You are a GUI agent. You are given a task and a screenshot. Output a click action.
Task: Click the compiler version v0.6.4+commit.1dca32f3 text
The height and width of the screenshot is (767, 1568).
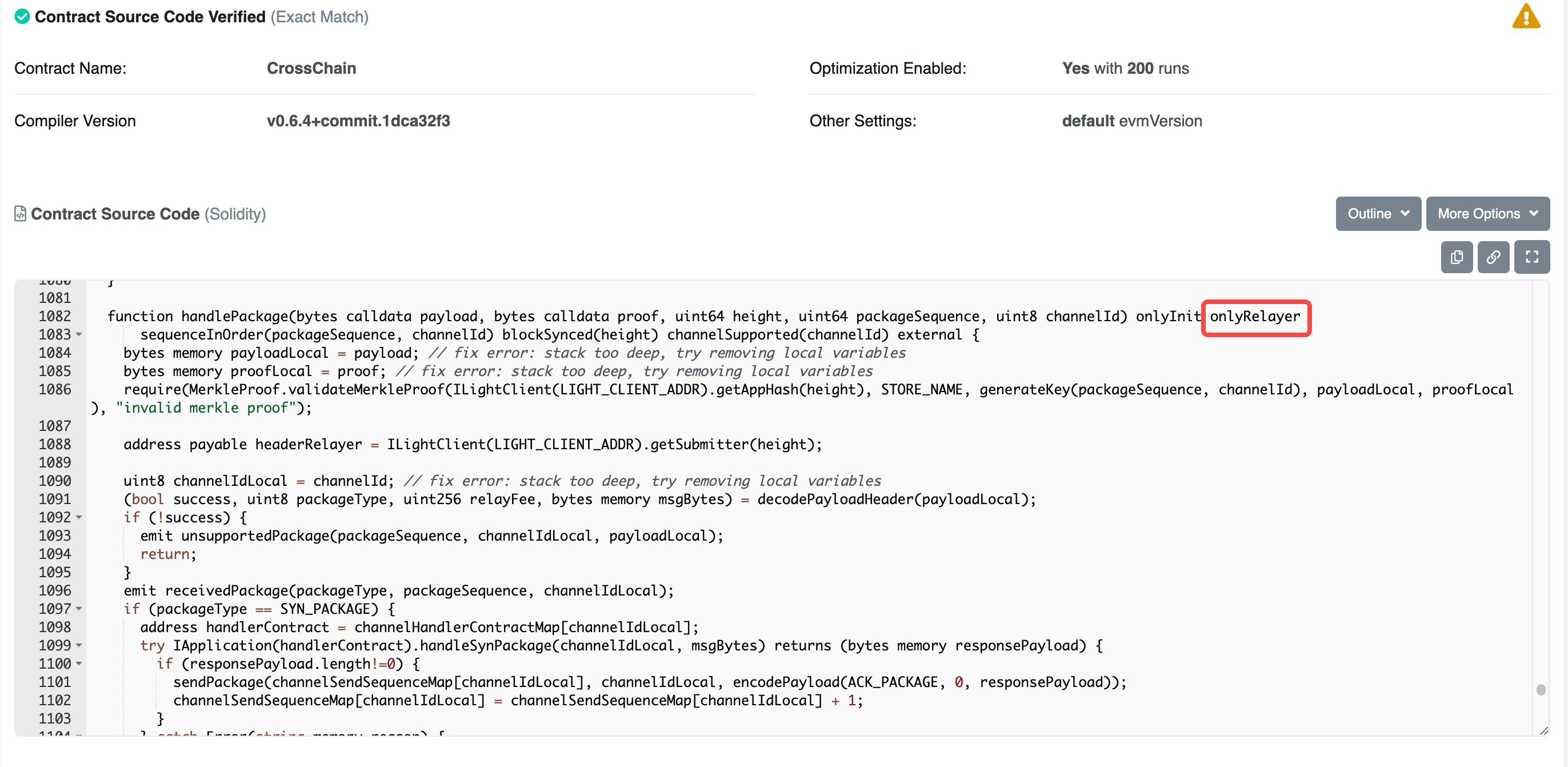358,121
